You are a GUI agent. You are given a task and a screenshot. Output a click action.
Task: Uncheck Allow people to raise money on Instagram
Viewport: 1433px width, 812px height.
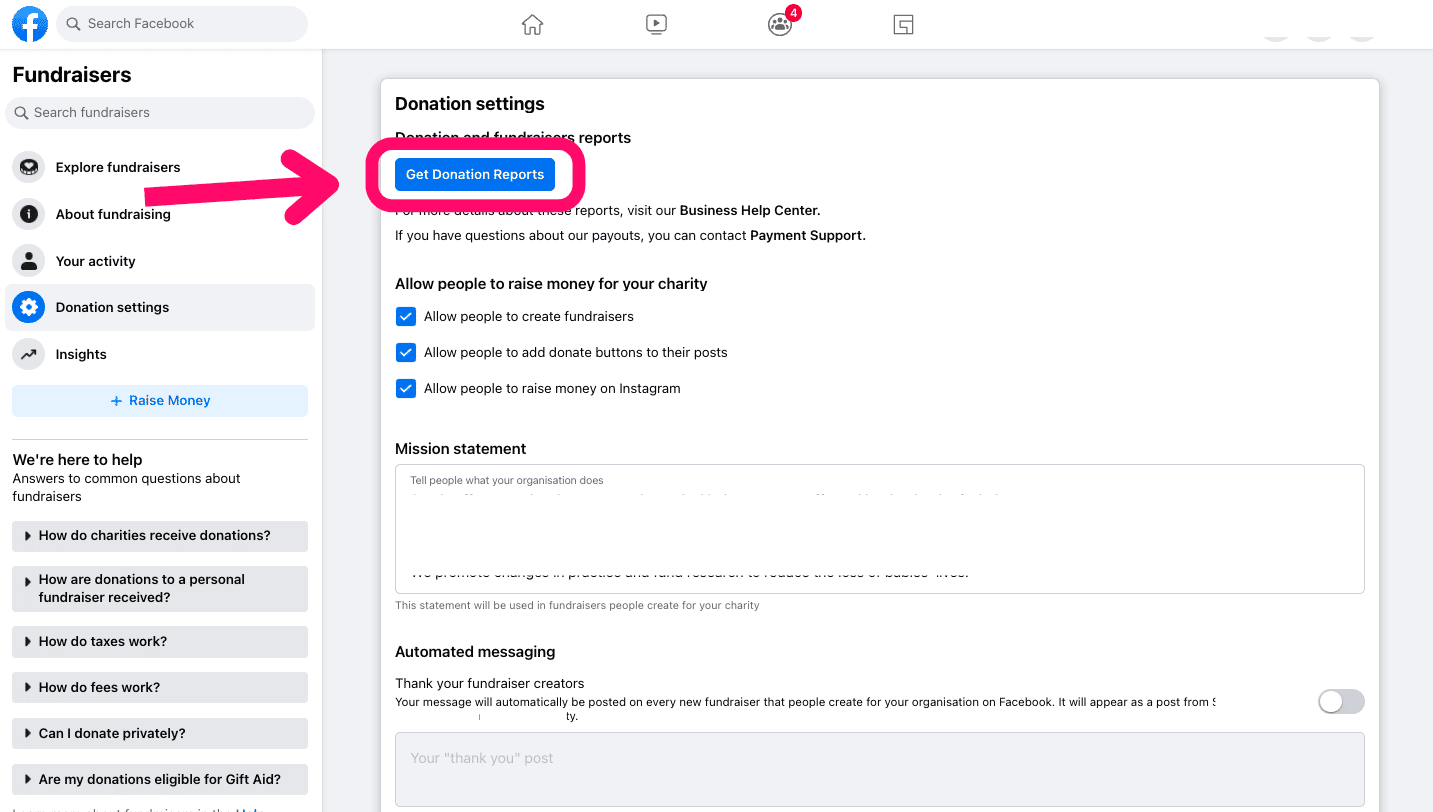click(x=405, y=388)
